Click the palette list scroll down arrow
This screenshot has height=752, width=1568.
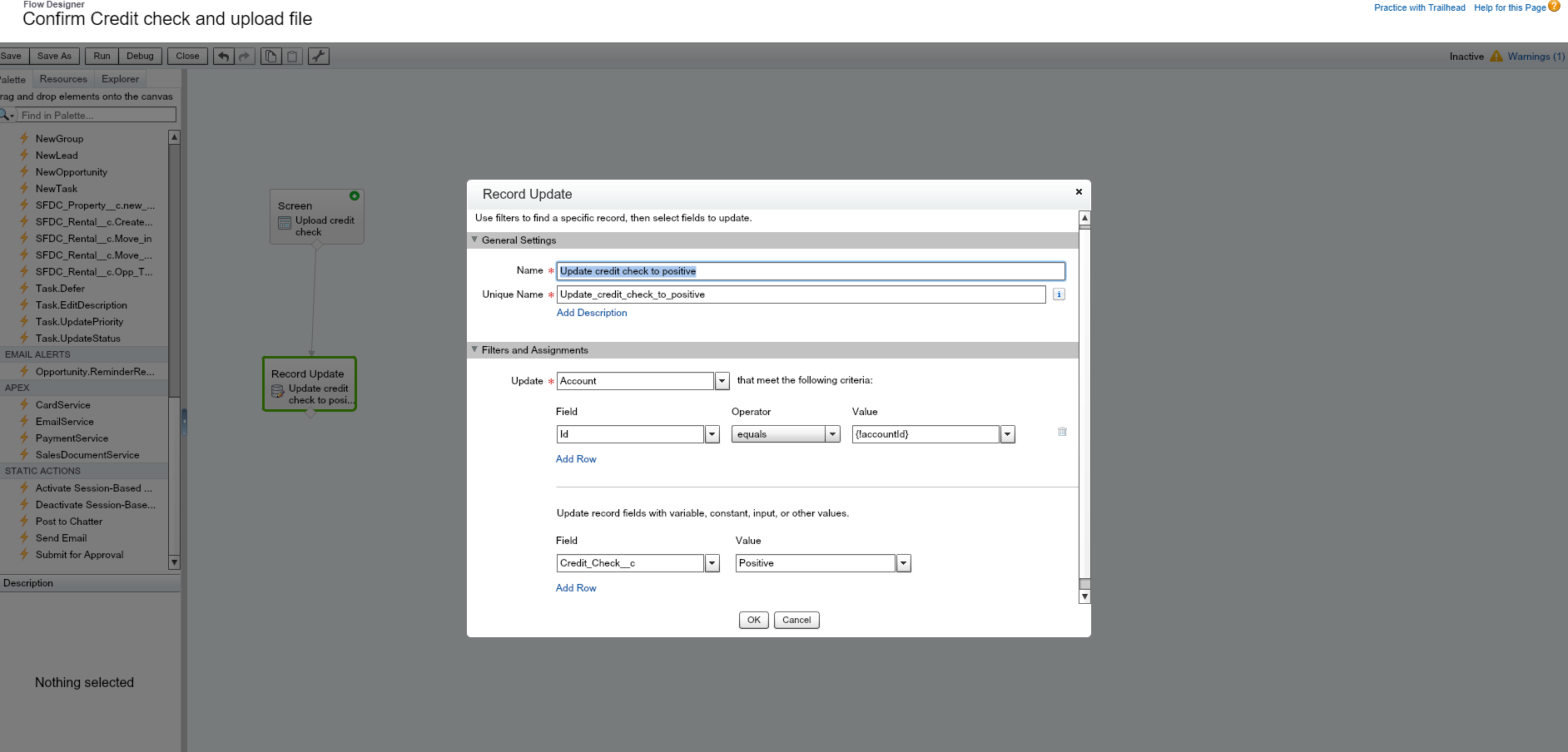tap(174, 562)
